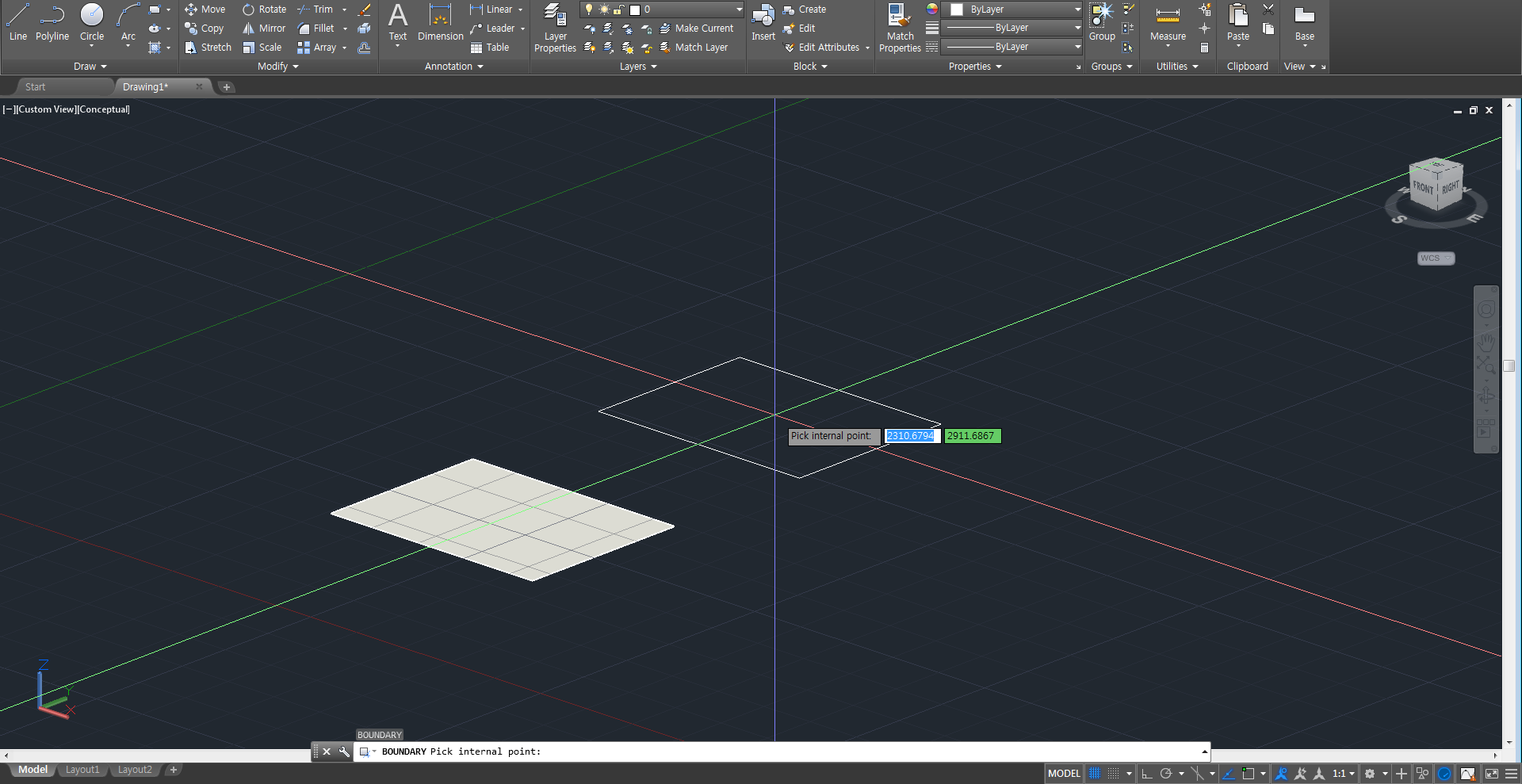
Task: Click the Group tool
Action: click(x=1102, y=22)
